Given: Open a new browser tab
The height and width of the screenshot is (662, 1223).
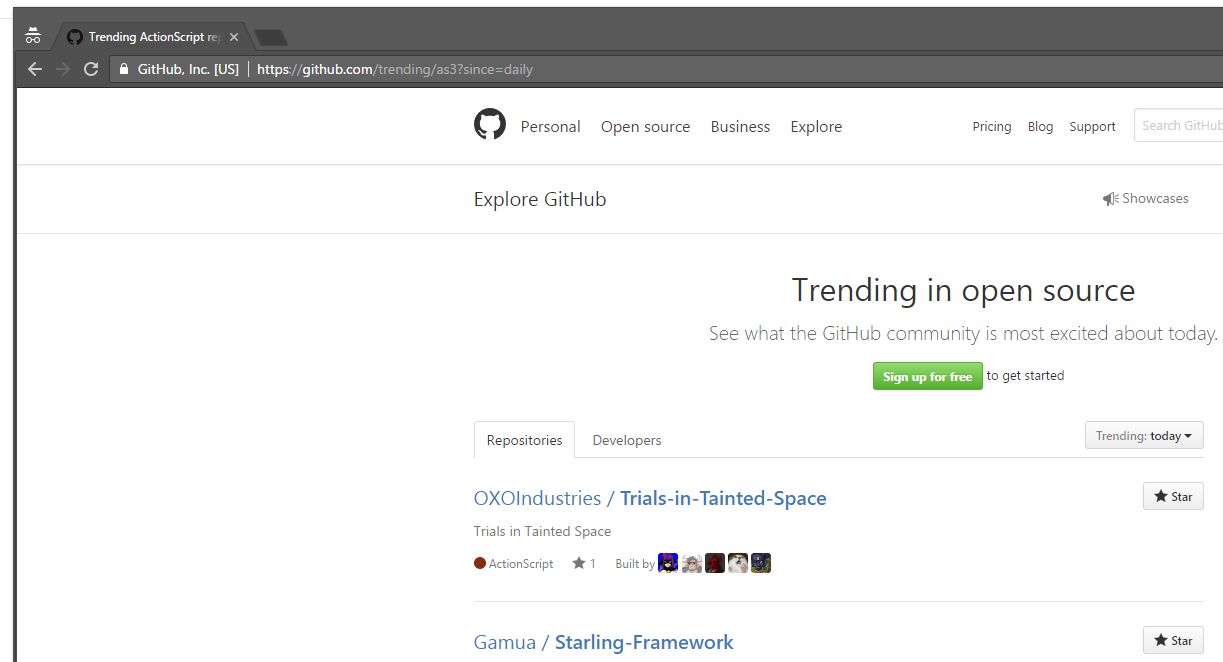Looking at the screenshot, I should (x=271, y=38).
